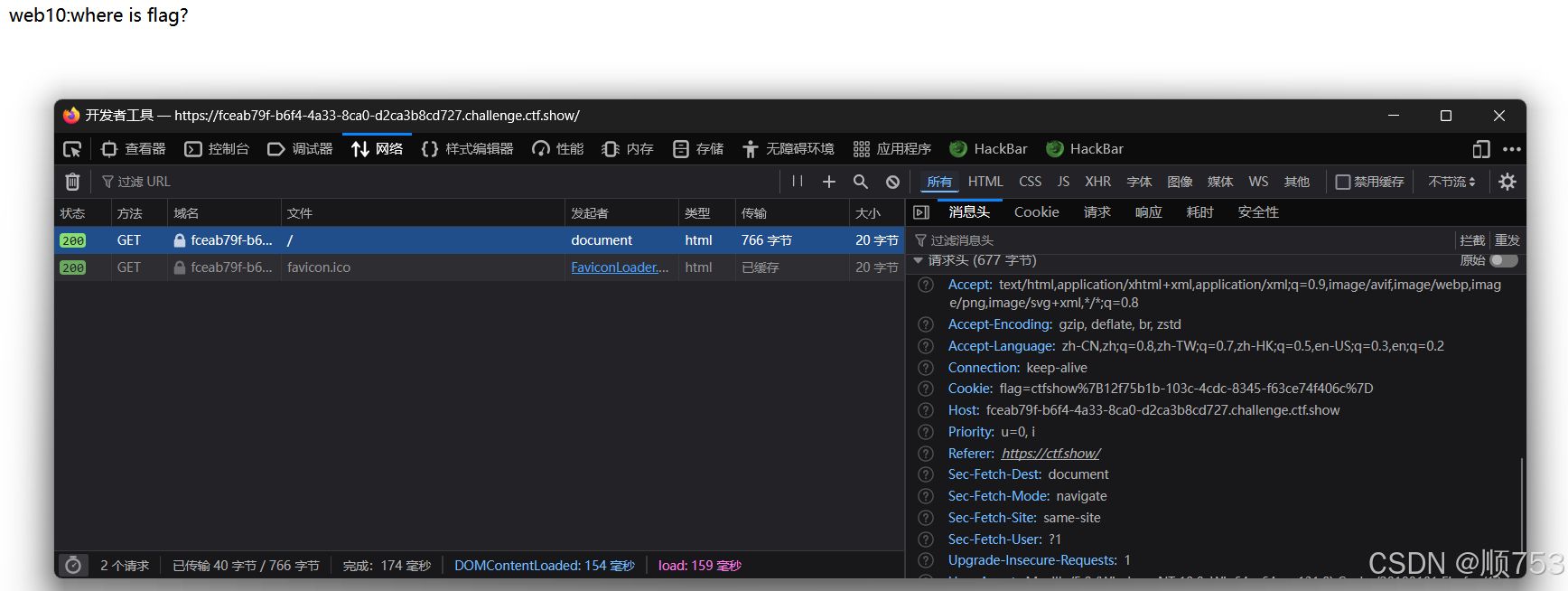This screenshot has width=1568, height=591.
Task: Filter requests by HTML
Action: (x=985, y=182)
